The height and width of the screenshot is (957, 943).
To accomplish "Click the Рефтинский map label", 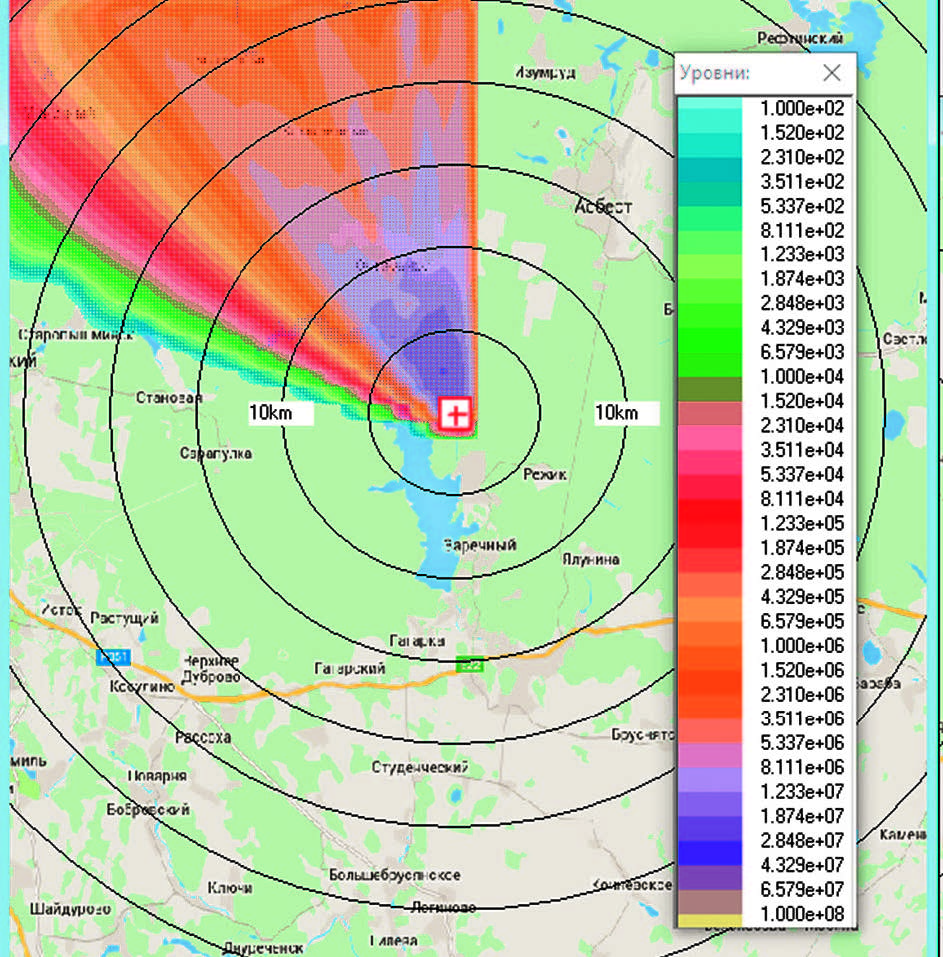I will 800,38.
